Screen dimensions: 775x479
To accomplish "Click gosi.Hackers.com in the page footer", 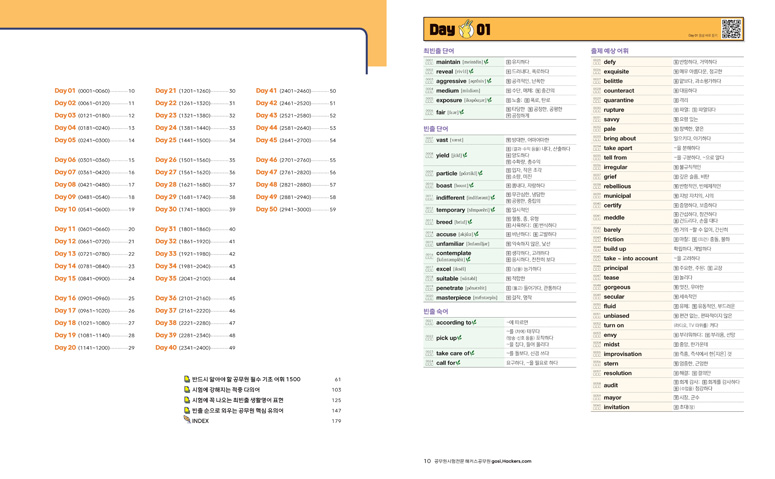I will [511, 461].
